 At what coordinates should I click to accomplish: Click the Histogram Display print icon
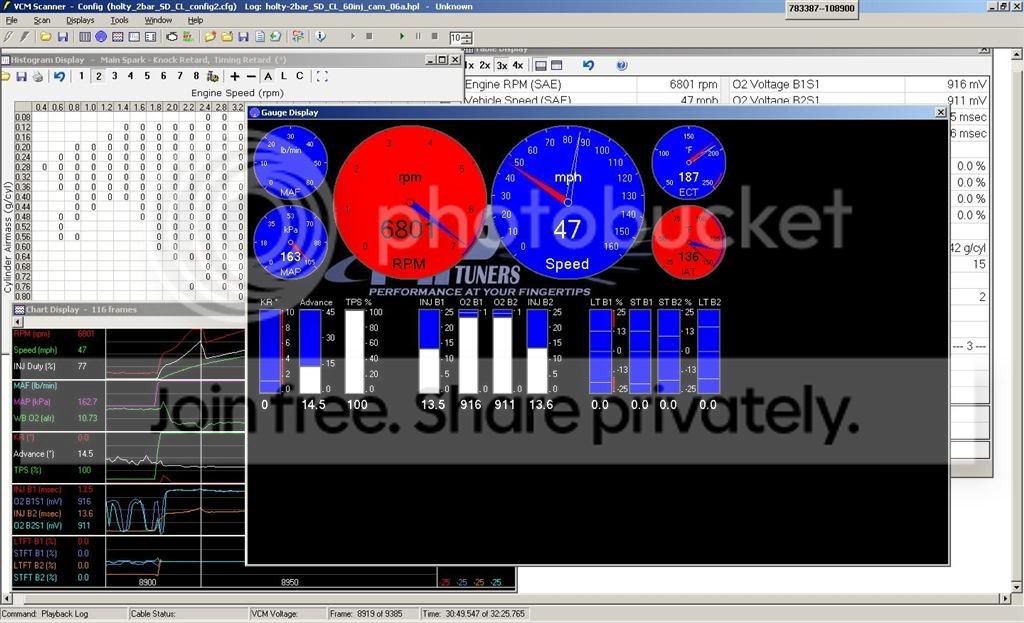(37, 76)
